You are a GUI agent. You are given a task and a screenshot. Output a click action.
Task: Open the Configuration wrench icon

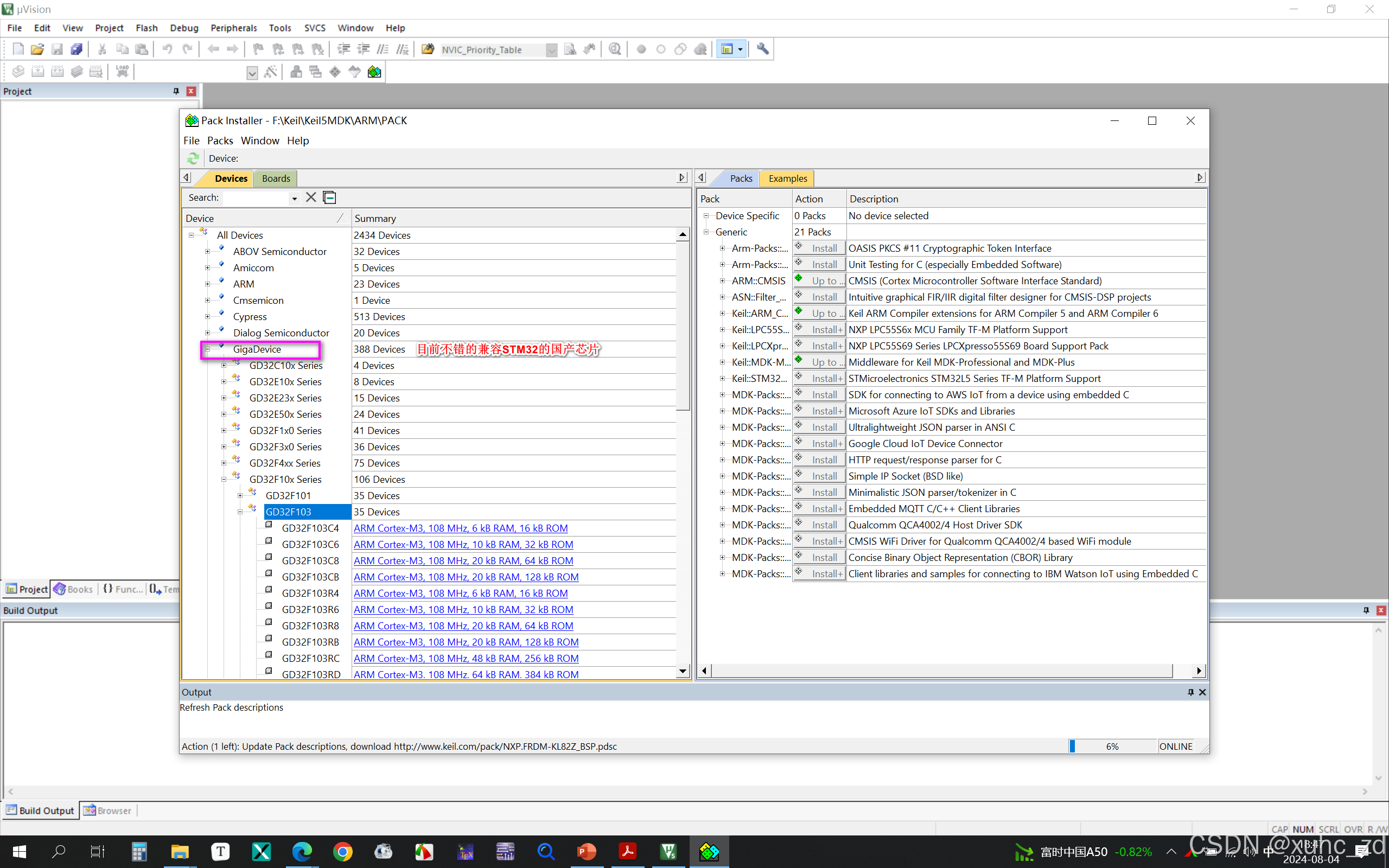click(x=762, y=49)
